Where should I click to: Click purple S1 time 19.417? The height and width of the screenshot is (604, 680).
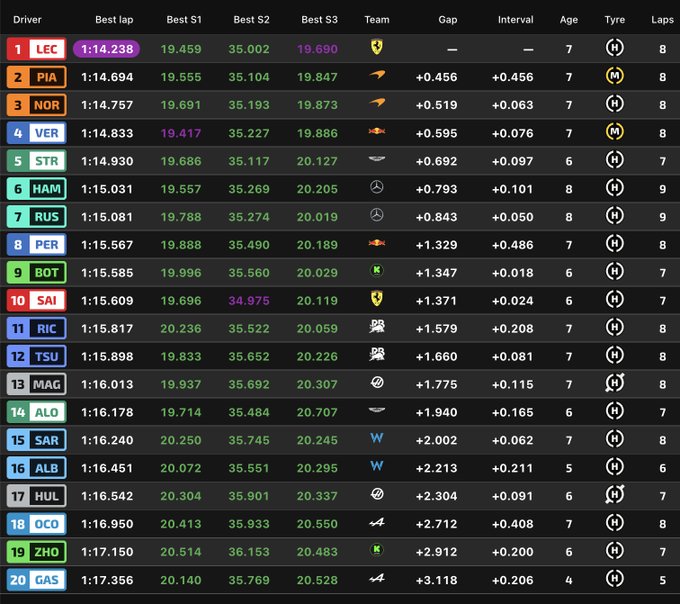(x=181, y=133)
